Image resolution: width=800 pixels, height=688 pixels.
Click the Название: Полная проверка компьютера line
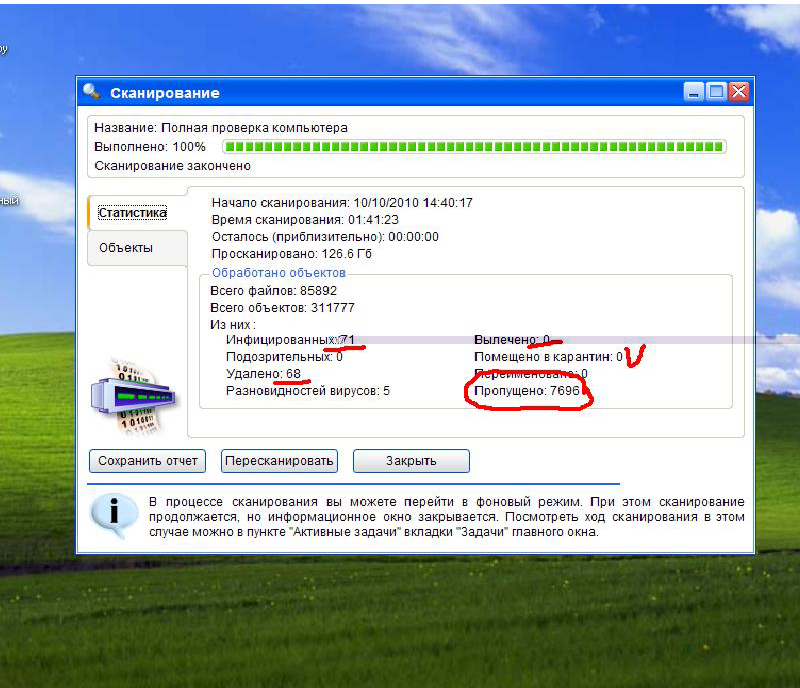pyautogui.click(x=221, y=128)
